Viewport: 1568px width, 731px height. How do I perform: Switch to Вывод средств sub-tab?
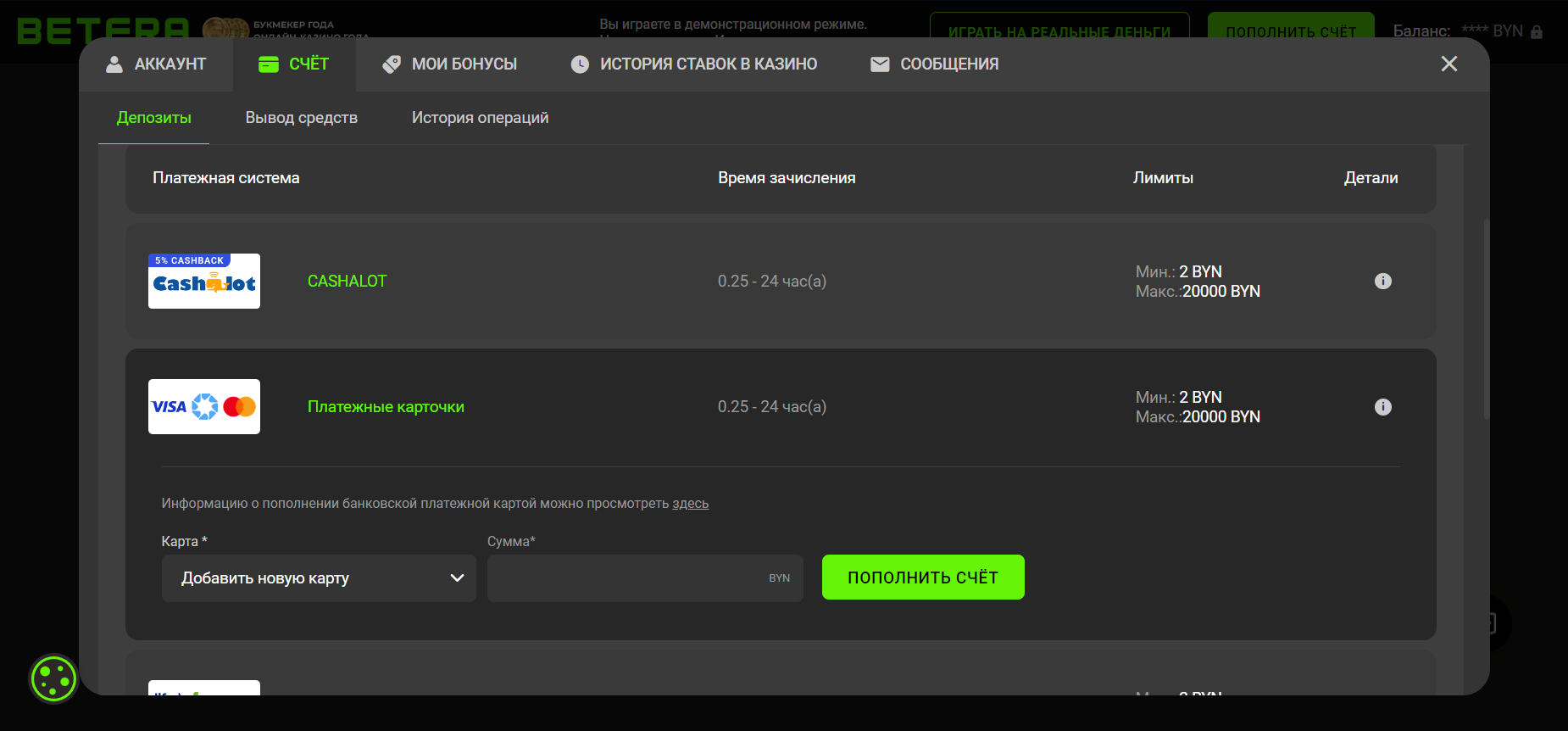coord(302,118)
